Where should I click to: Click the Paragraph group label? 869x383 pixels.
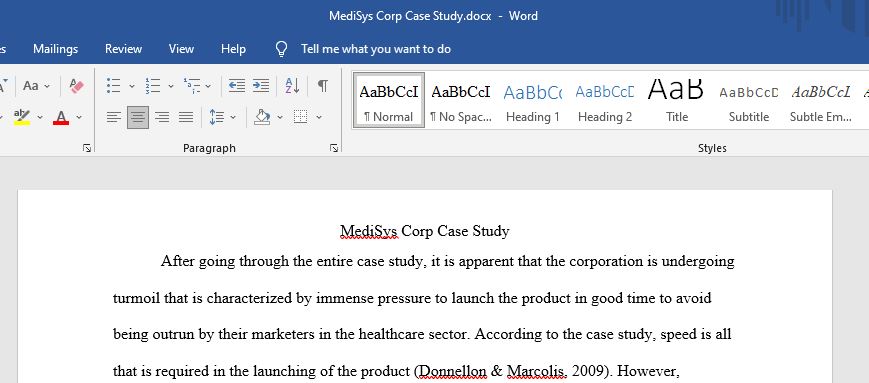(209, 148)
